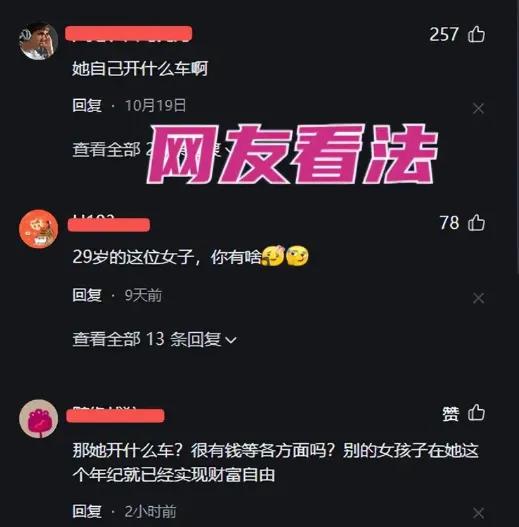This screenshot has height=527, width=519.
Task: Open the second commenter's redacted username
Action: click(109, 225)
